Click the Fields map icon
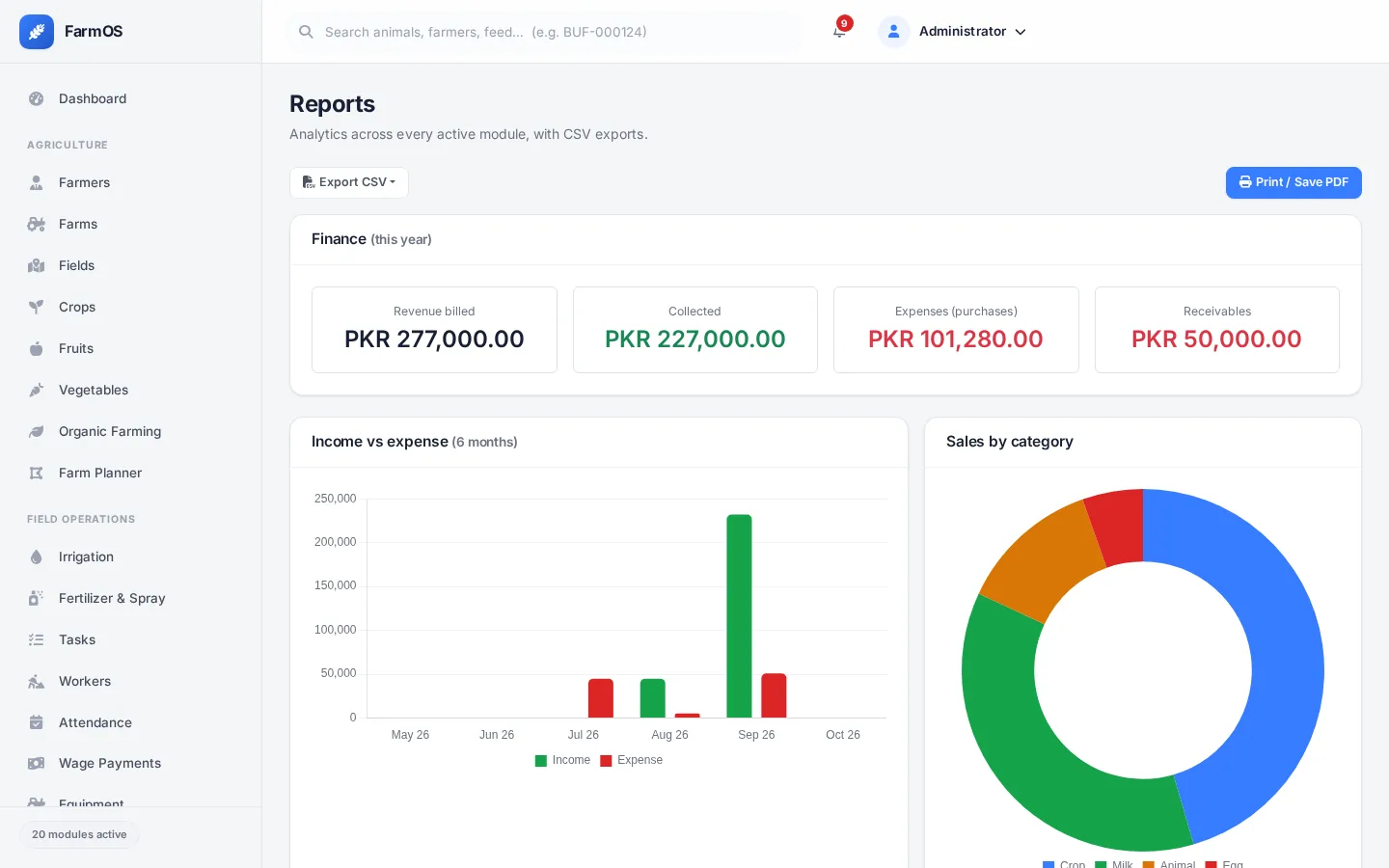Viewport: 1389px width, 868px height. click(x=37, y=265)
